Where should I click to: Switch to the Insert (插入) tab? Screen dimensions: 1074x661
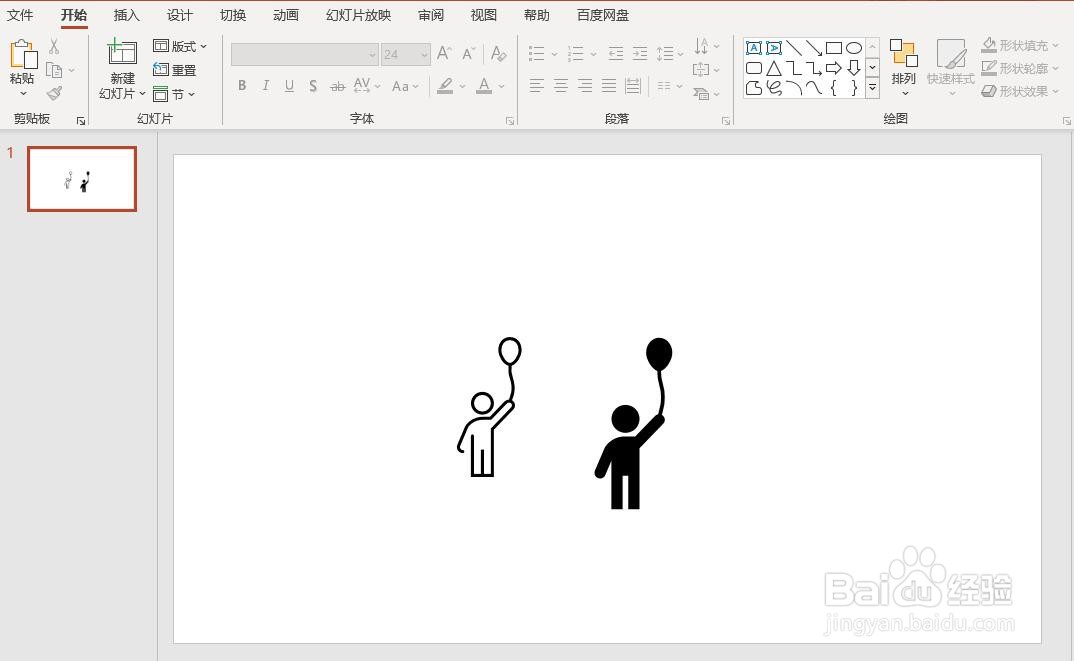click(126, 15)
